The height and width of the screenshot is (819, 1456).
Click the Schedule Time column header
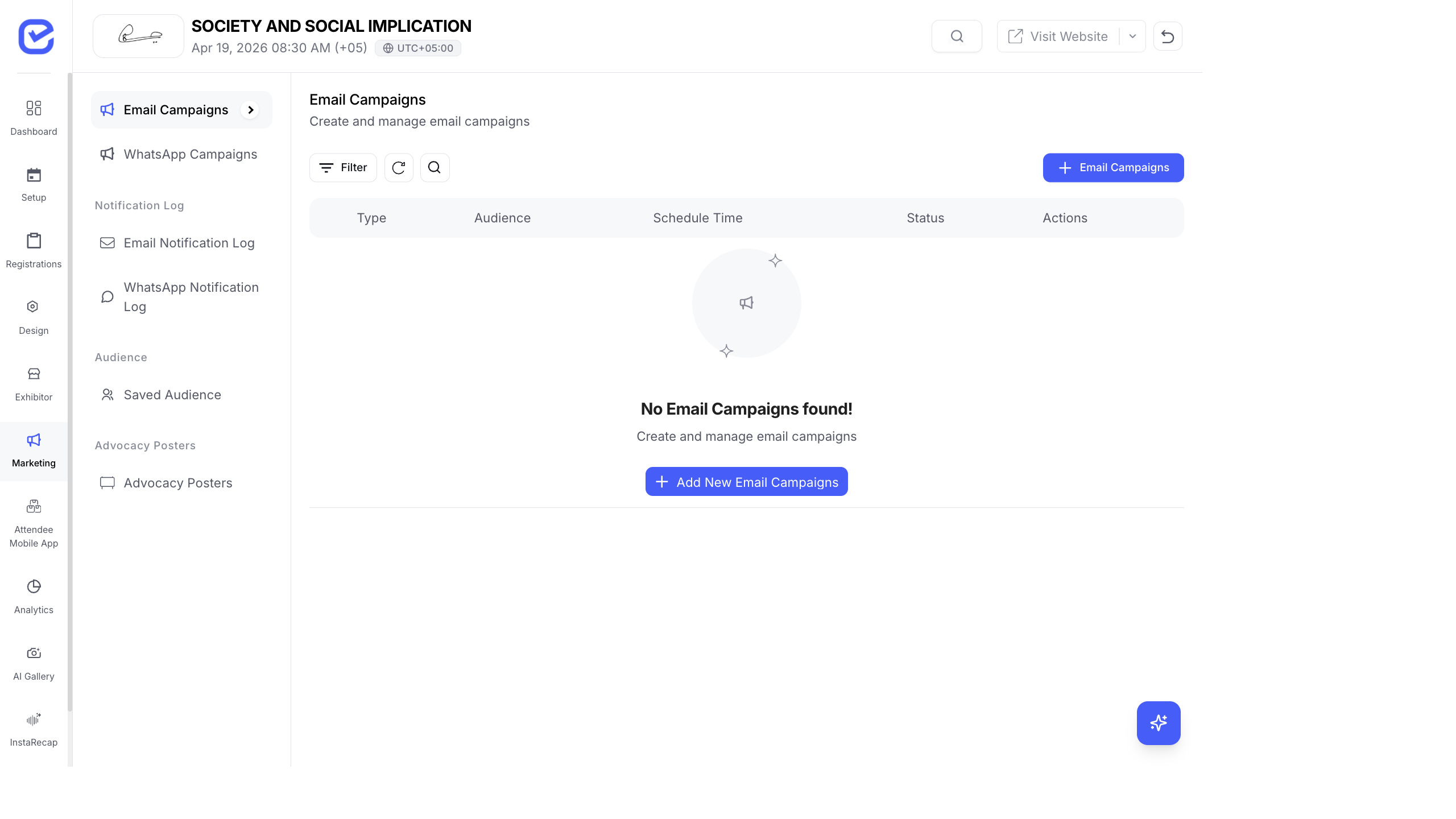tap(698, 218)
